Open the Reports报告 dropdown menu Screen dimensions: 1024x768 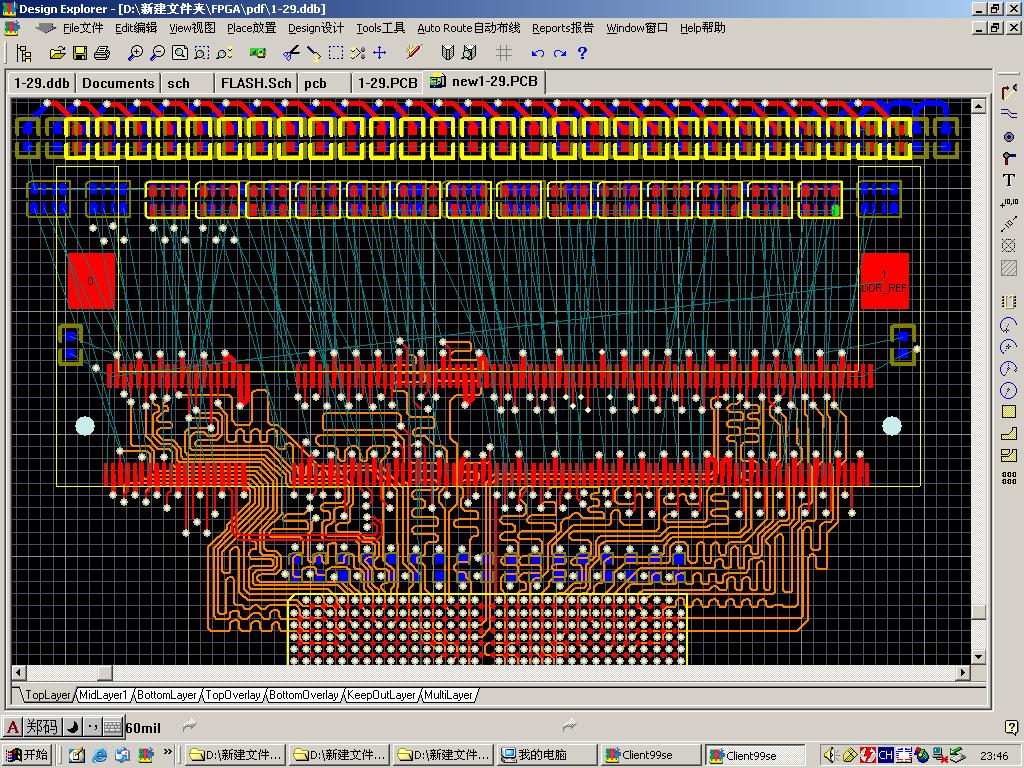click(x=562, y=28)
